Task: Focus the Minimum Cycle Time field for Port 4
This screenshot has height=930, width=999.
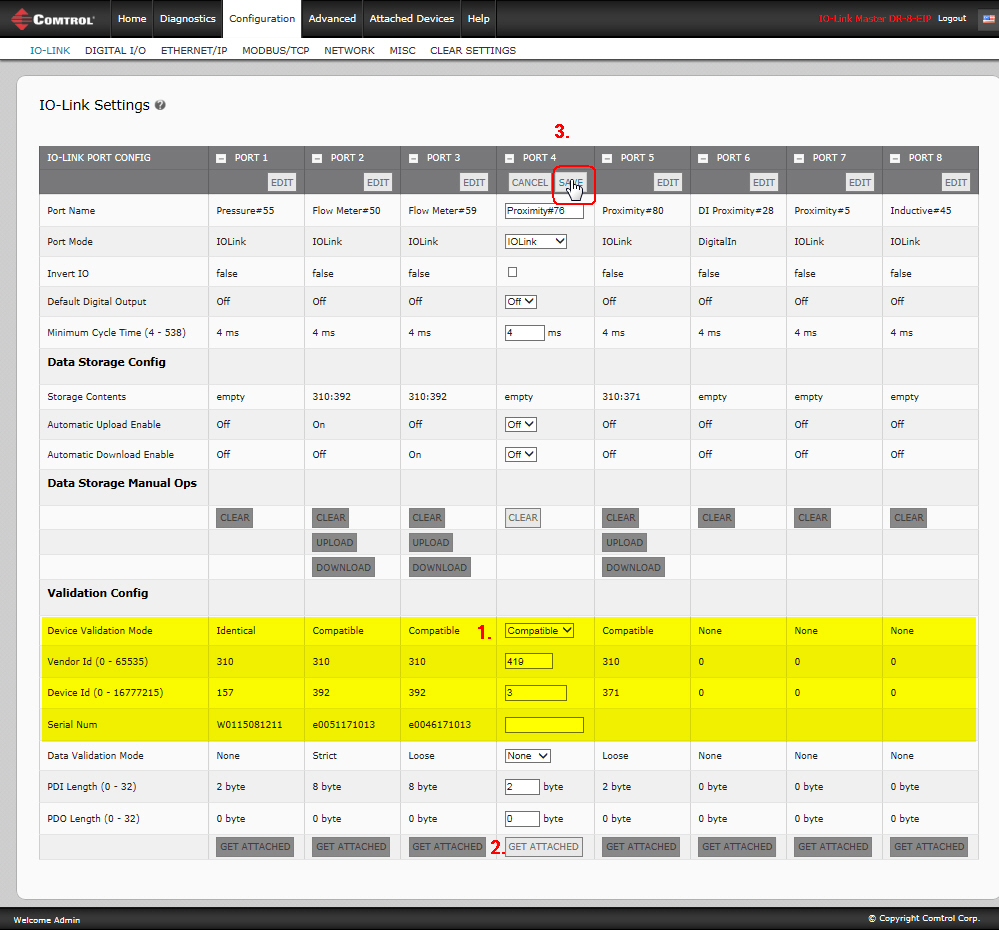Action: [x=525, y=333]
